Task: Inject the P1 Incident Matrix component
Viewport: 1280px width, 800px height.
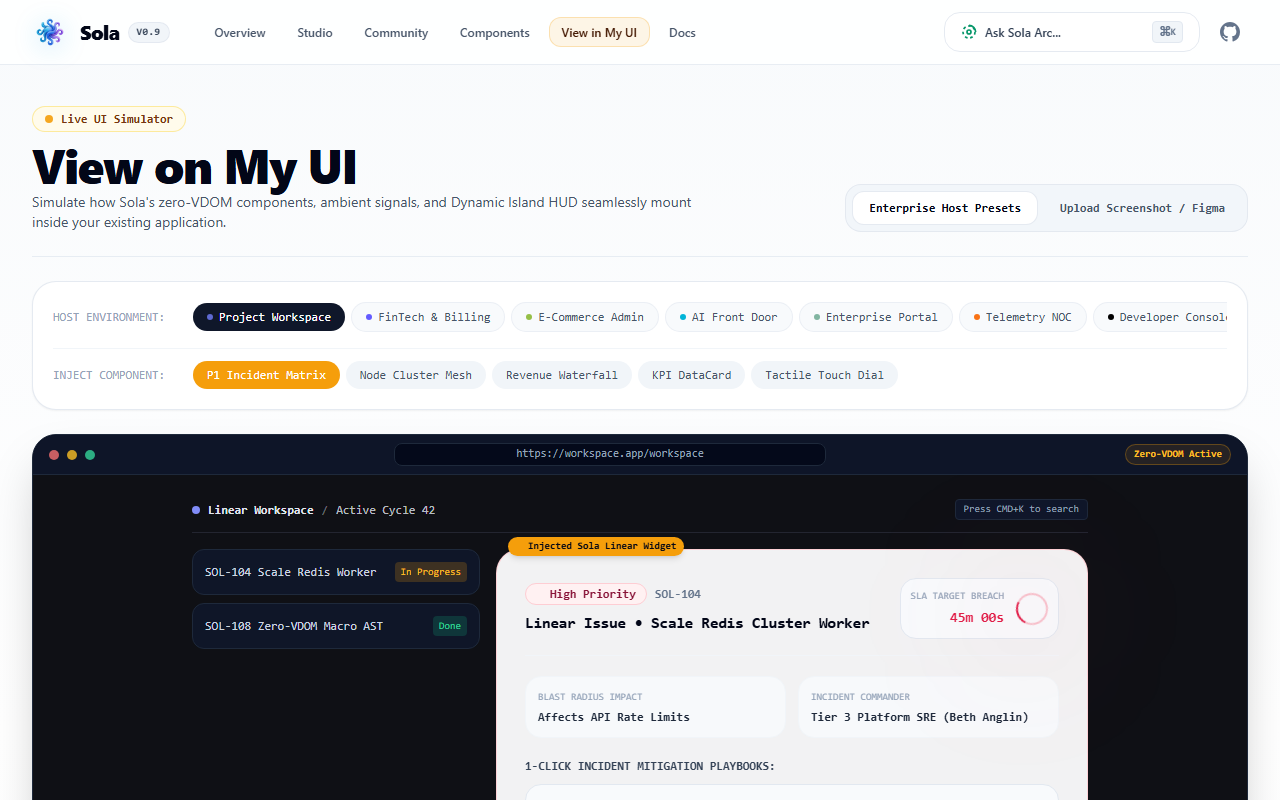Action: coord(266,375)
